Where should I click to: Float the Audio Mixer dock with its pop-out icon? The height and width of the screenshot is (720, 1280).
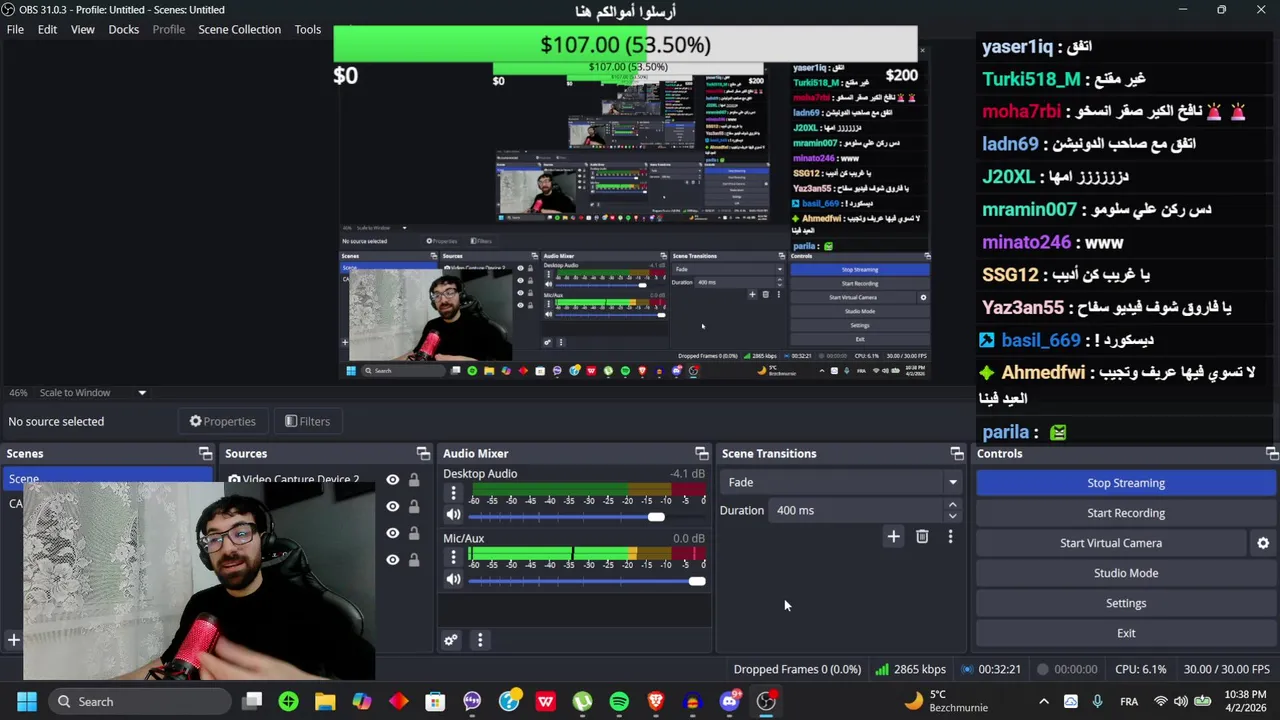[x=701, y=454]
